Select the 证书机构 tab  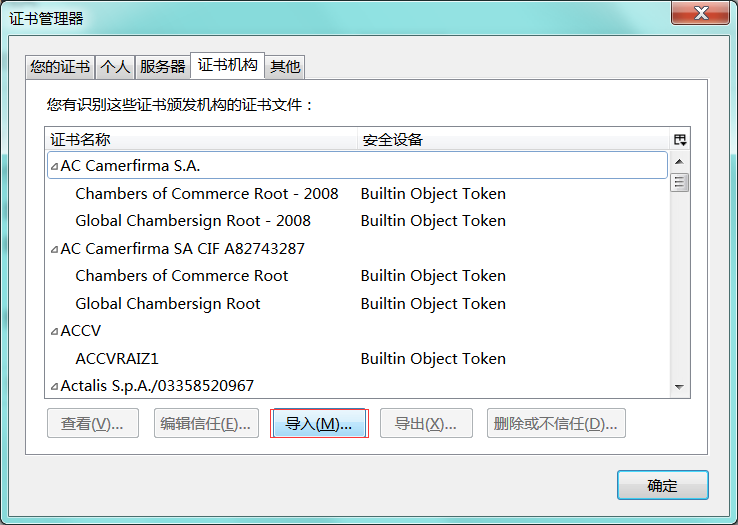pyautogui.click(x=227, y=65)
